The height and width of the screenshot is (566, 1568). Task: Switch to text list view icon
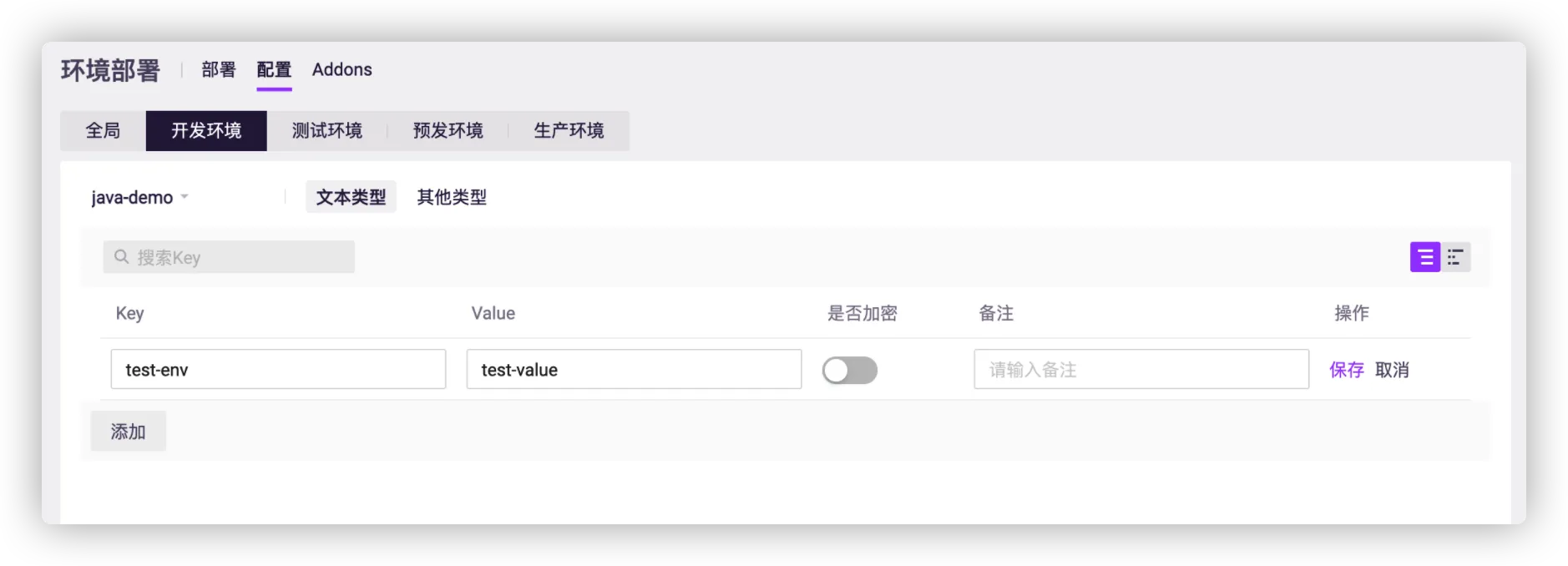1456,257
